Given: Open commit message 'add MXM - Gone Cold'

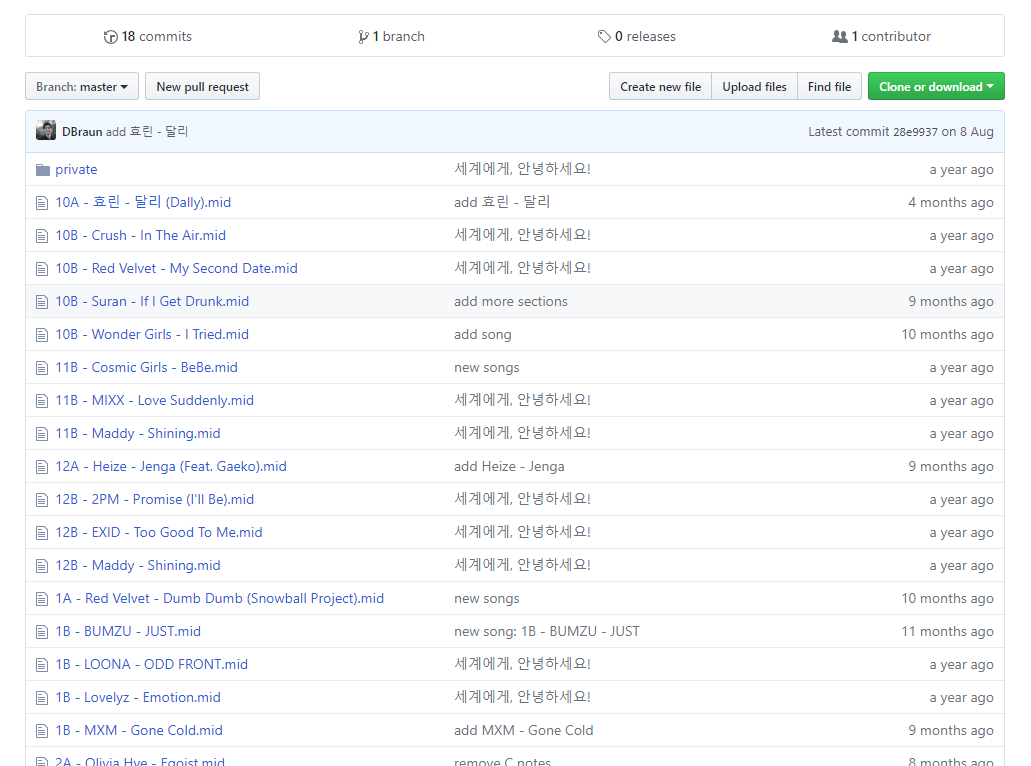Looking at the screenshot, I should point(523,730).
